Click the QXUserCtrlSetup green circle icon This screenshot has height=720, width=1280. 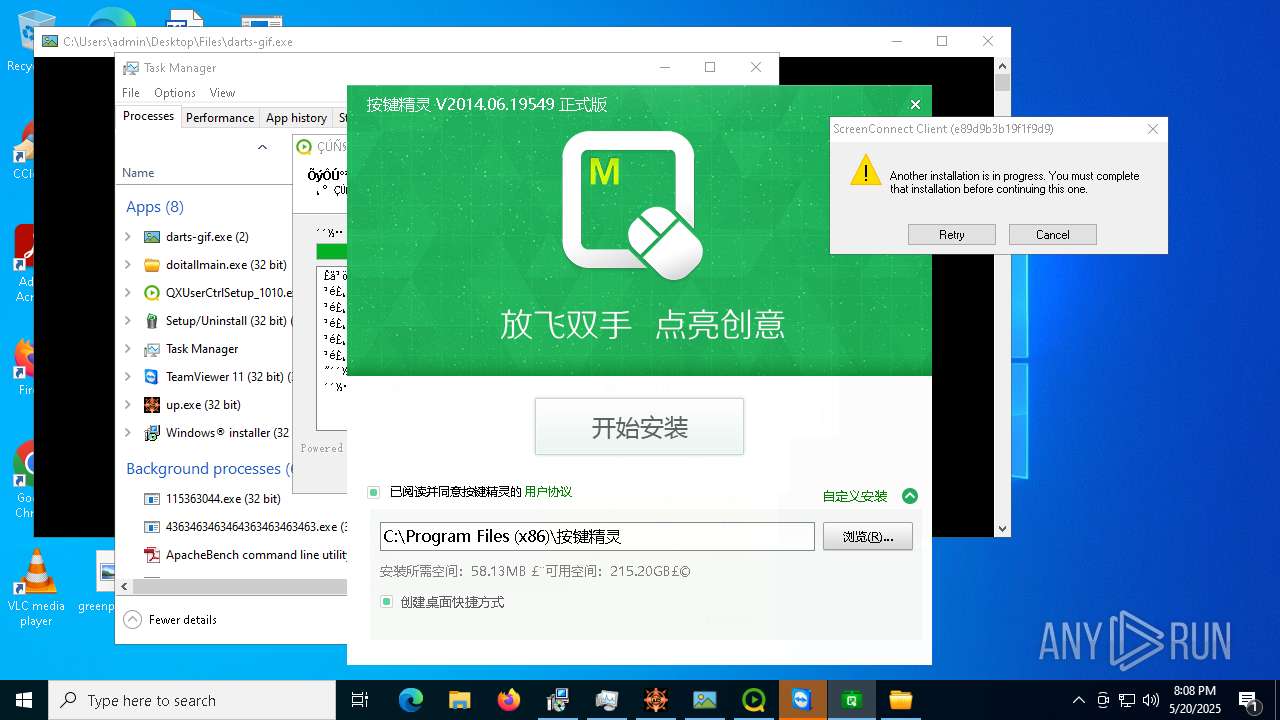[152, 293]
